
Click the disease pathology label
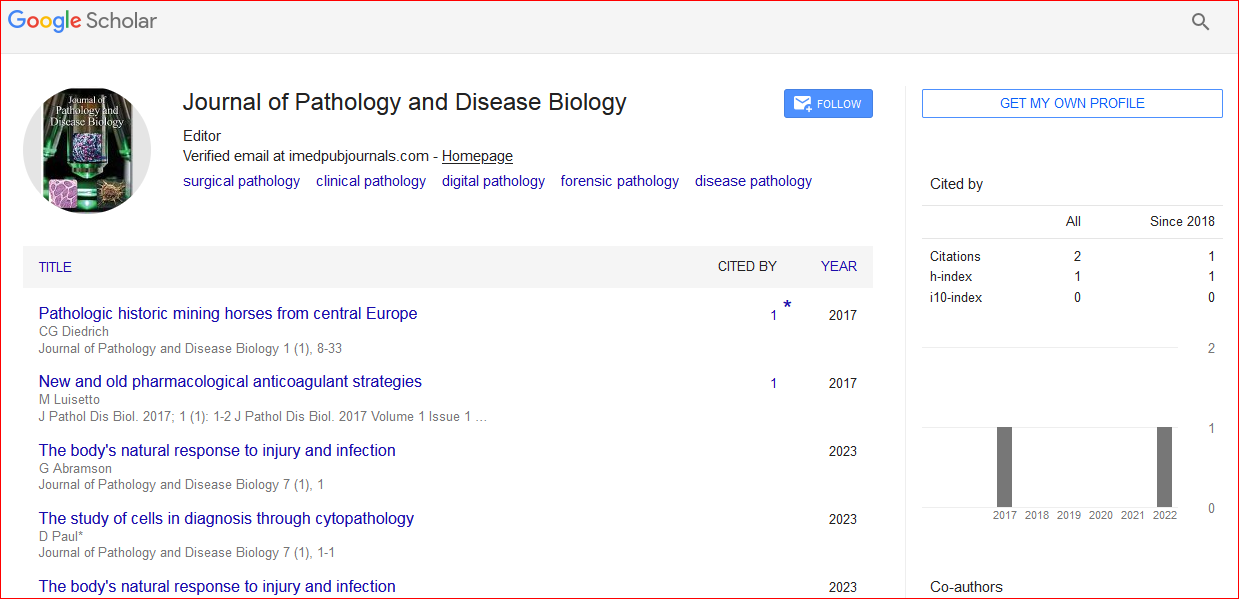tap(753, 181)
